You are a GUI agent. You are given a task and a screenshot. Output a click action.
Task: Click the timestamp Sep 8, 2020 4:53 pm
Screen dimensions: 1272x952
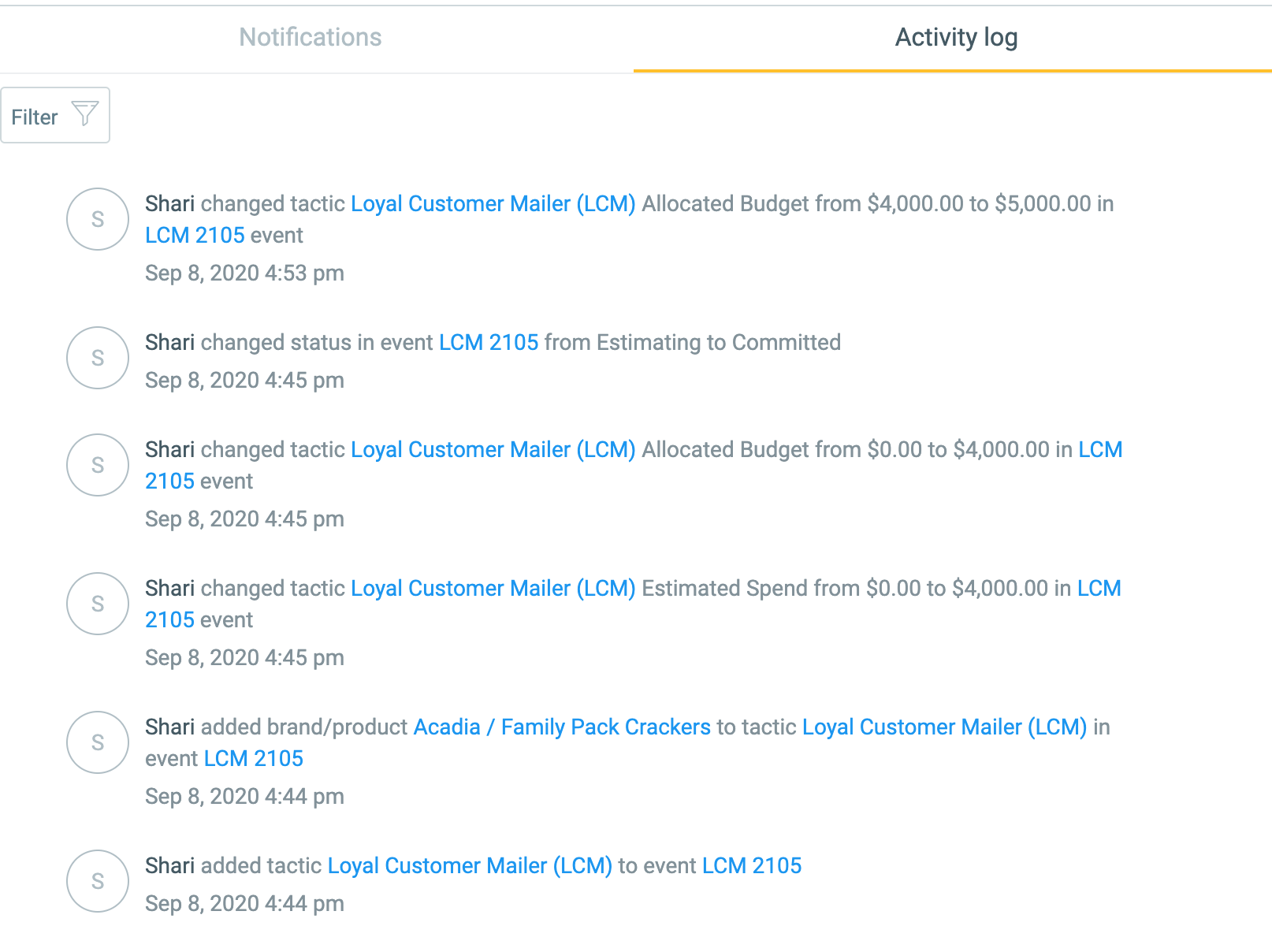244,273
